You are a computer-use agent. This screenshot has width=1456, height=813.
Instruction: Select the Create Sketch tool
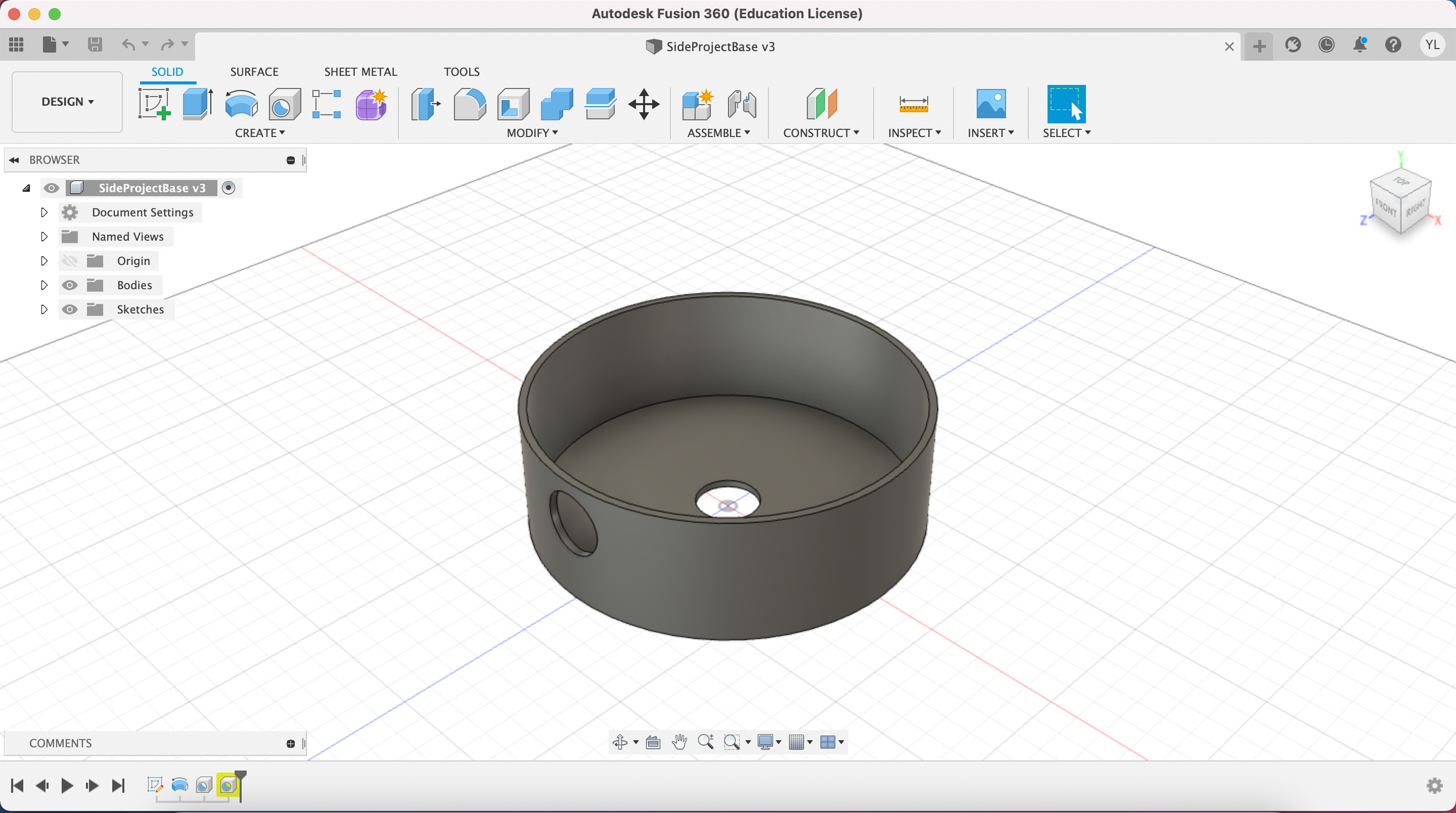click(154, 104)
